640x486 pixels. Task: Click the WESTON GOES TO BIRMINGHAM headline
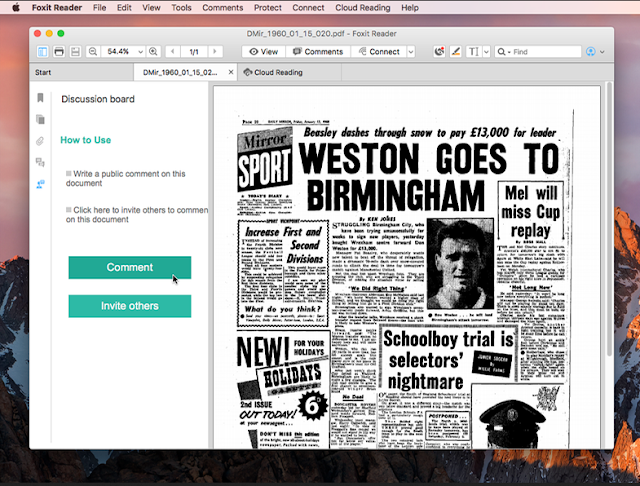[x=429, y=176]
